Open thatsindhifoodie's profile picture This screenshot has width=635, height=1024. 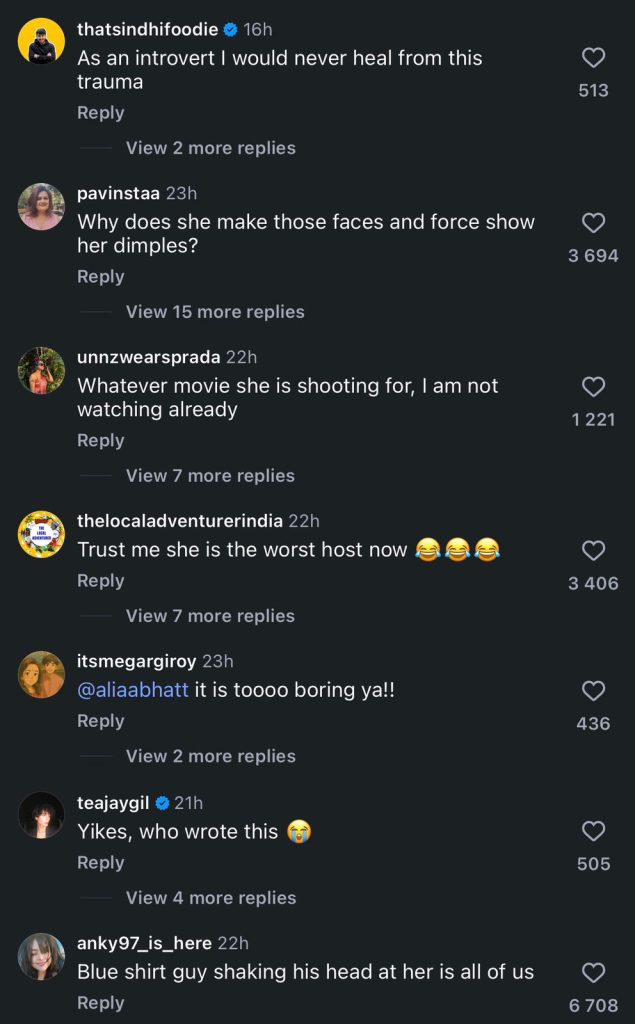(42, 43)
